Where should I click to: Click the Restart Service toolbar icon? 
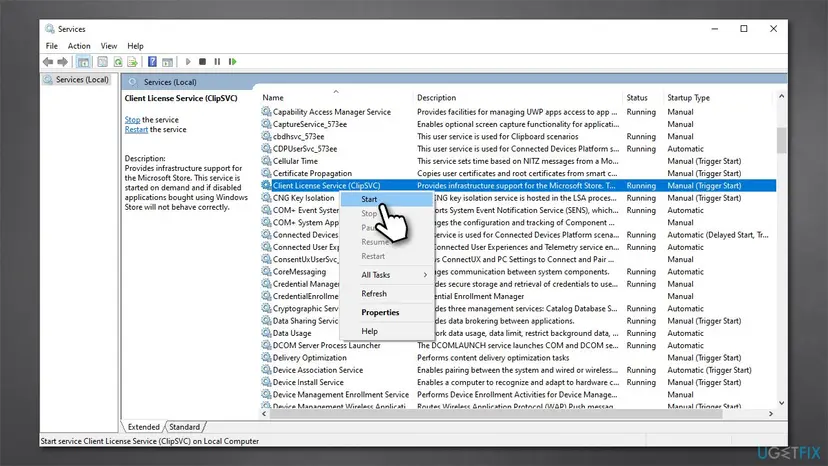[232, 62]
